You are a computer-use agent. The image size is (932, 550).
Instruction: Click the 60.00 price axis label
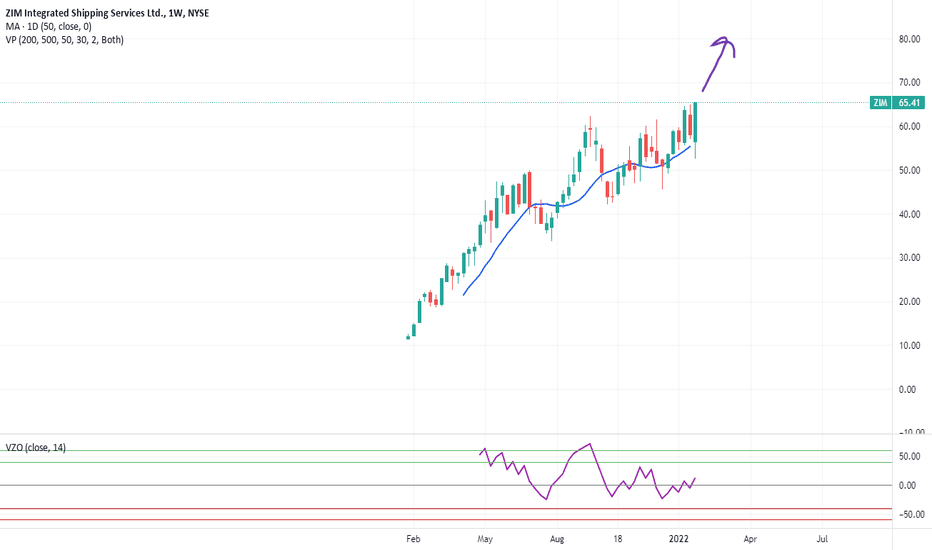[x=909, y=127]
